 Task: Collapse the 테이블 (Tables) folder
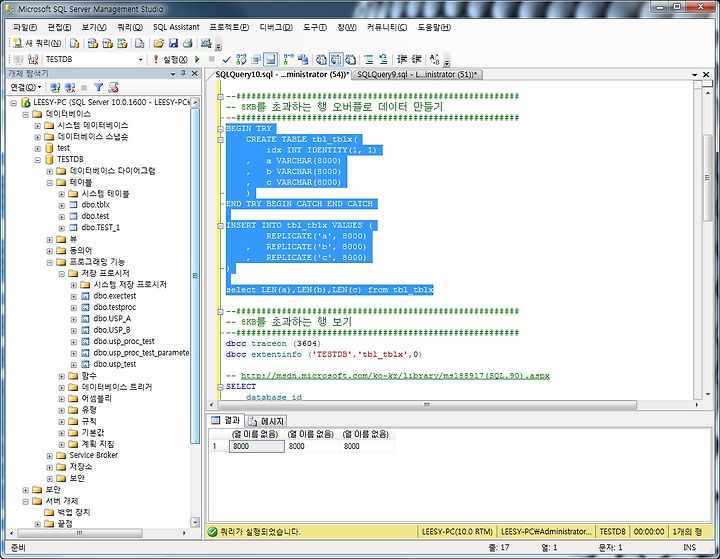coord(50,183)
